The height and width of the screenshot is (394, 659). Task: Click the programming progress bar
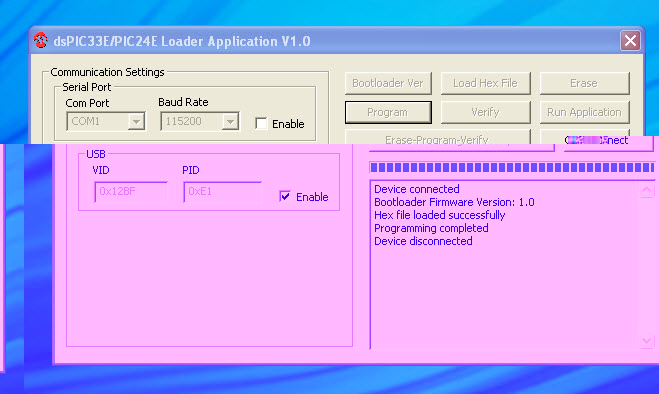(512, 167)
